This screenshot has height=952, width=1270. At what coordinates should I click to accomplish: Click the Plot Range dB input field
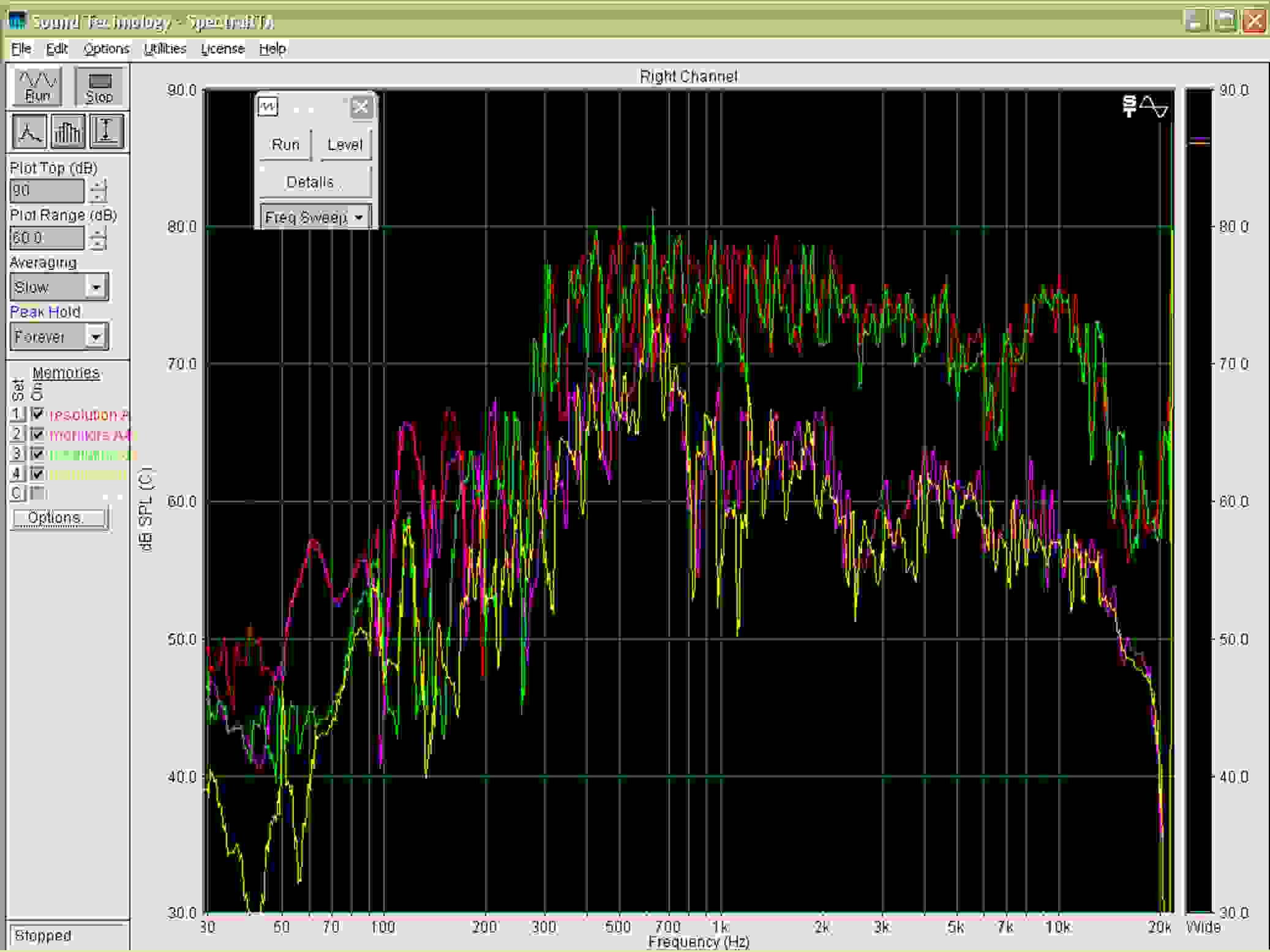click(x=47, y=238)
